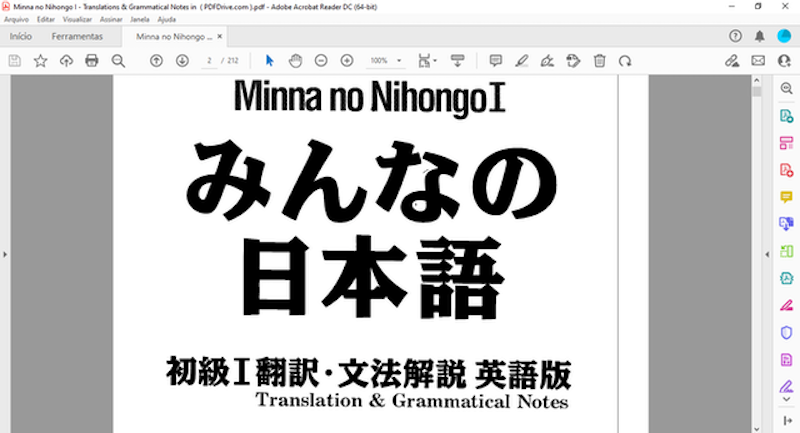Select the highlight text pen tool
This screenshot has height=433, width=800.
coord(521,61)
